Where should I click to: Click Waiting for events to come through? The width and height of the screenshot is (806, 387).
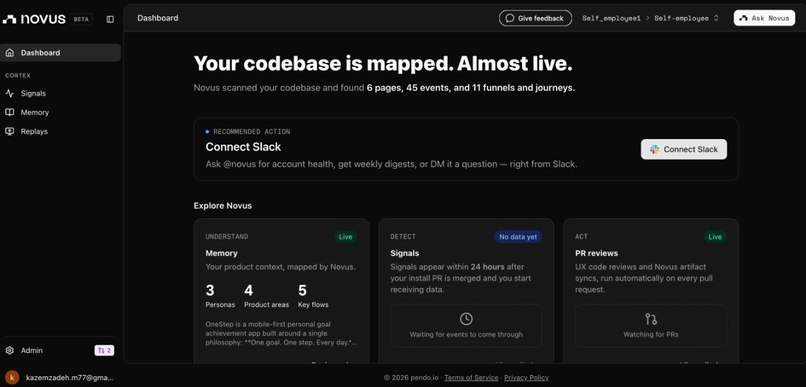tap(466, 335)
